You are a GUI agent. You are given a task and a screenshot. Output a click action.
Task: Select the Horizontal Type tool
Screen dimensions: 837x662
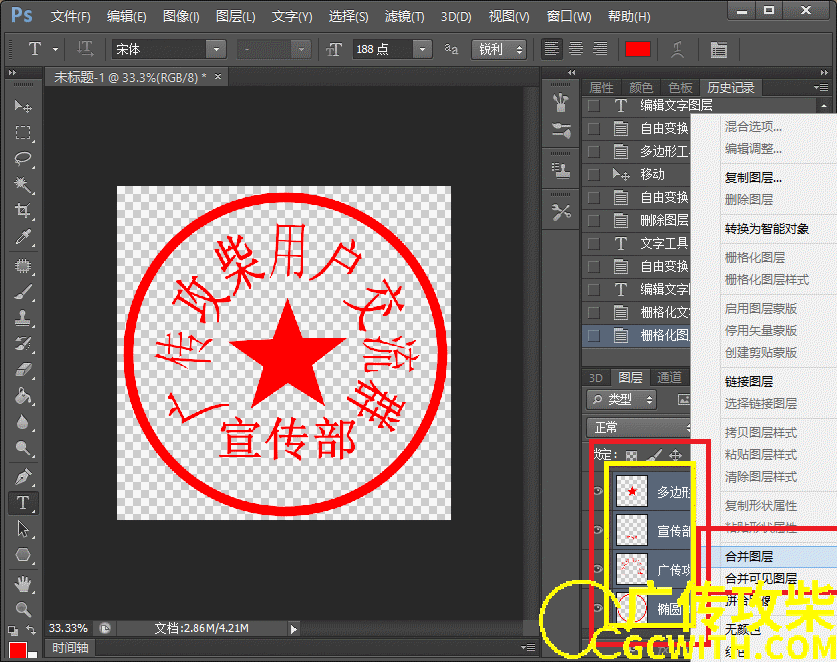(x=23, y=503)
